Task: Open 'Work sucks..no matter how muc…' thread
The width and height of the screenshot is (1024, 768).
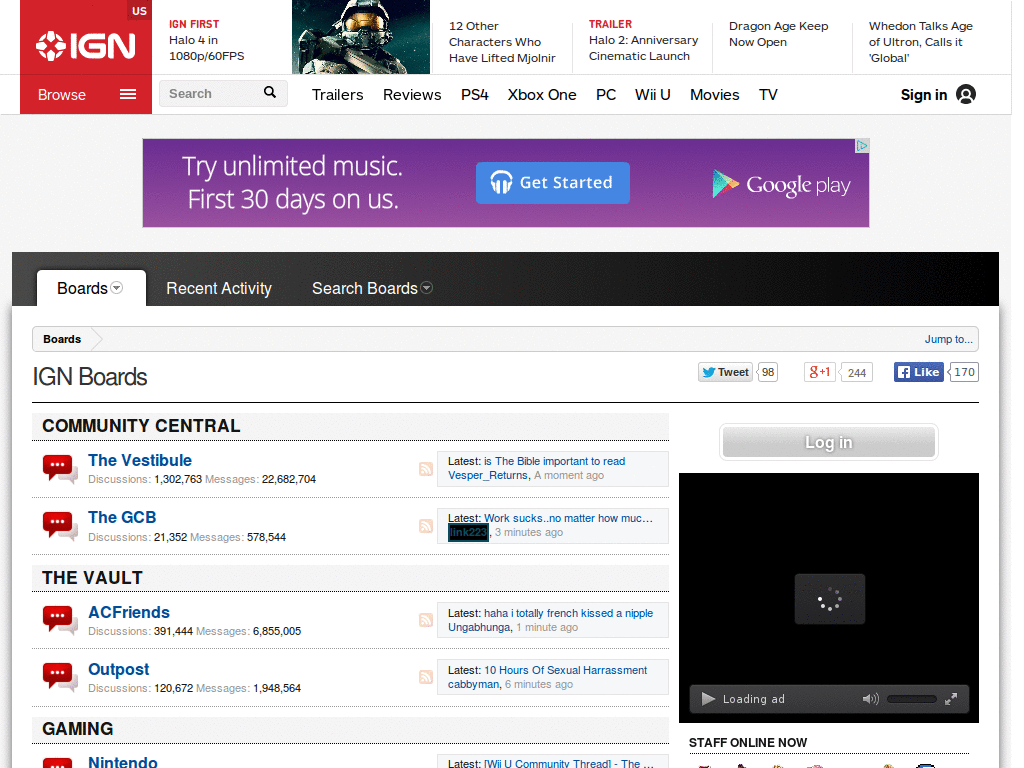Action: pos(568,518)
